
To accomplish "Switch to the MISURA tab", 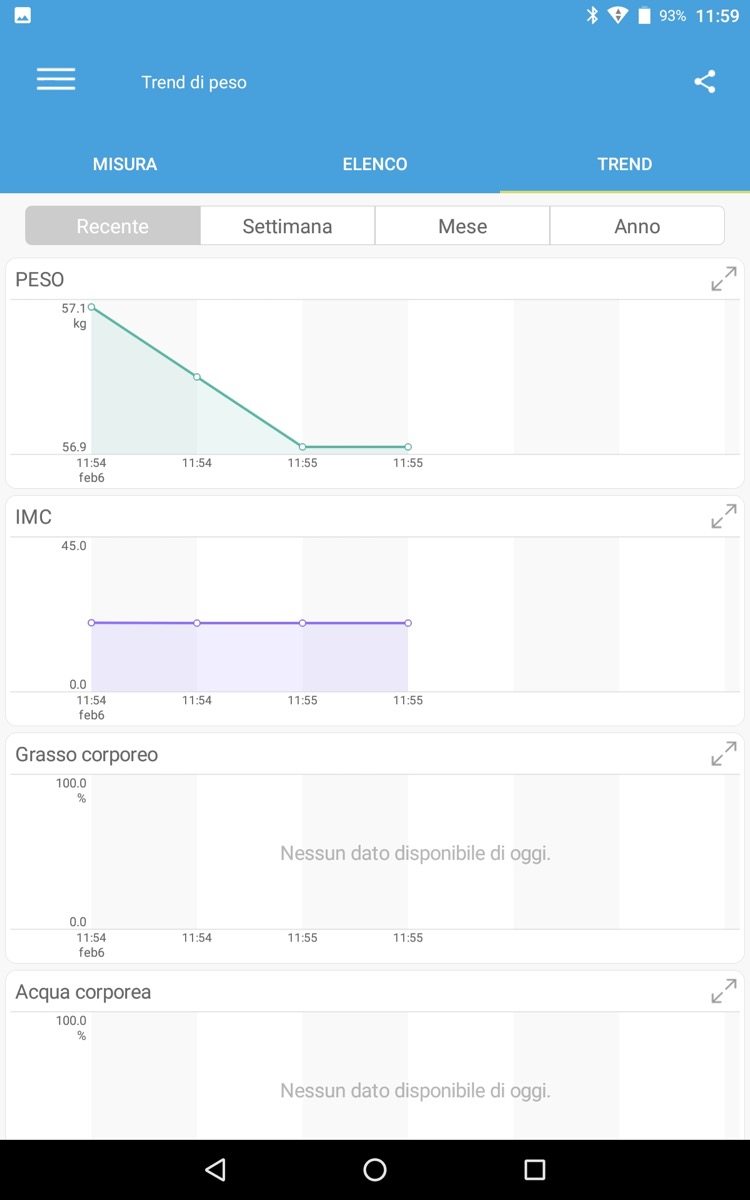I will pyautogui.click(x=125, y=164).
